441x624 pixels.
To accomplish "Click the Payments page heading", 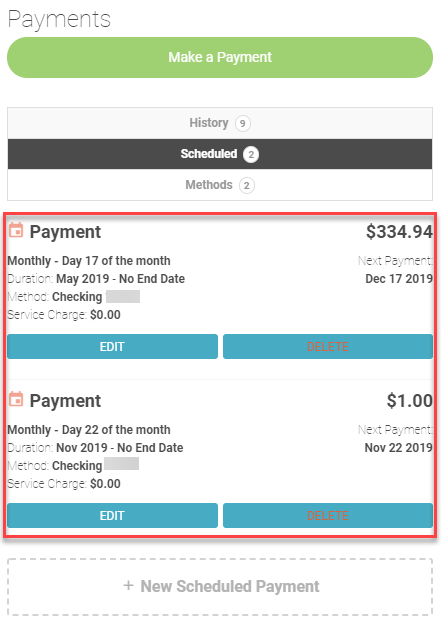I will pos(59,19).
